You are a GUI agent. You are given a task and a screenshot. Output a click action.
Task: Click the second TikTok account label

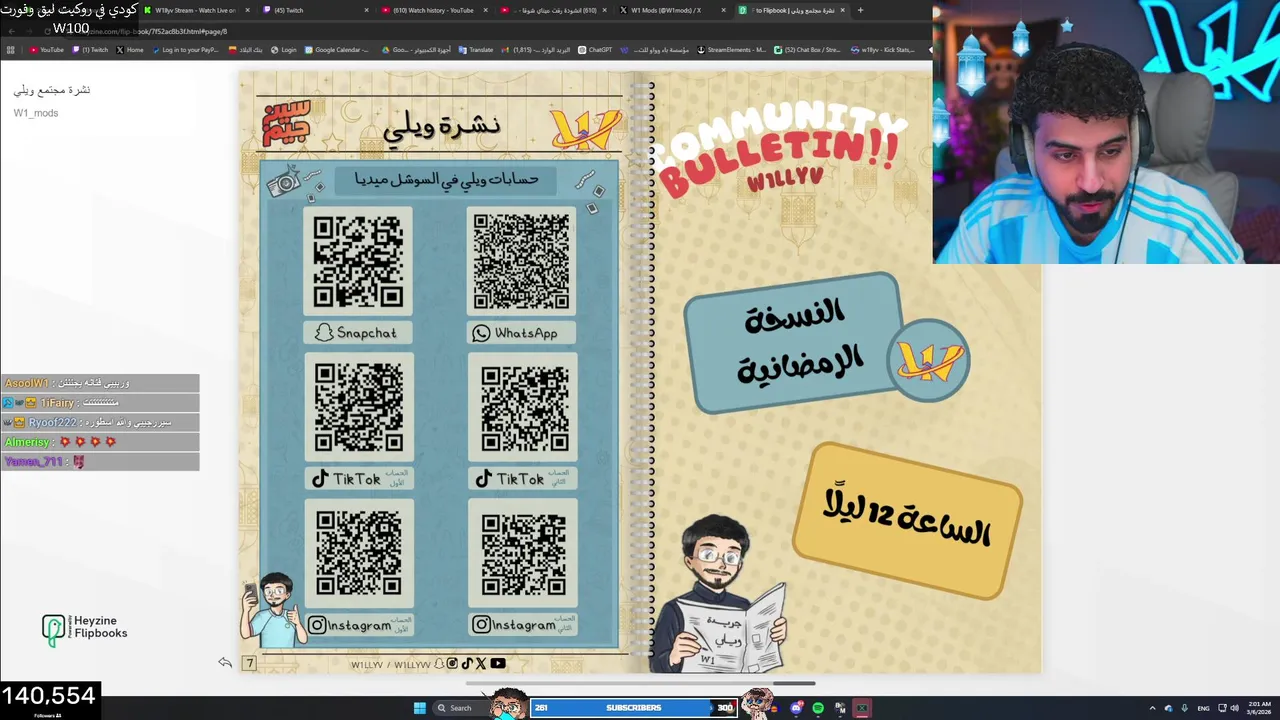pyautogui.click(x=522, y=479)
